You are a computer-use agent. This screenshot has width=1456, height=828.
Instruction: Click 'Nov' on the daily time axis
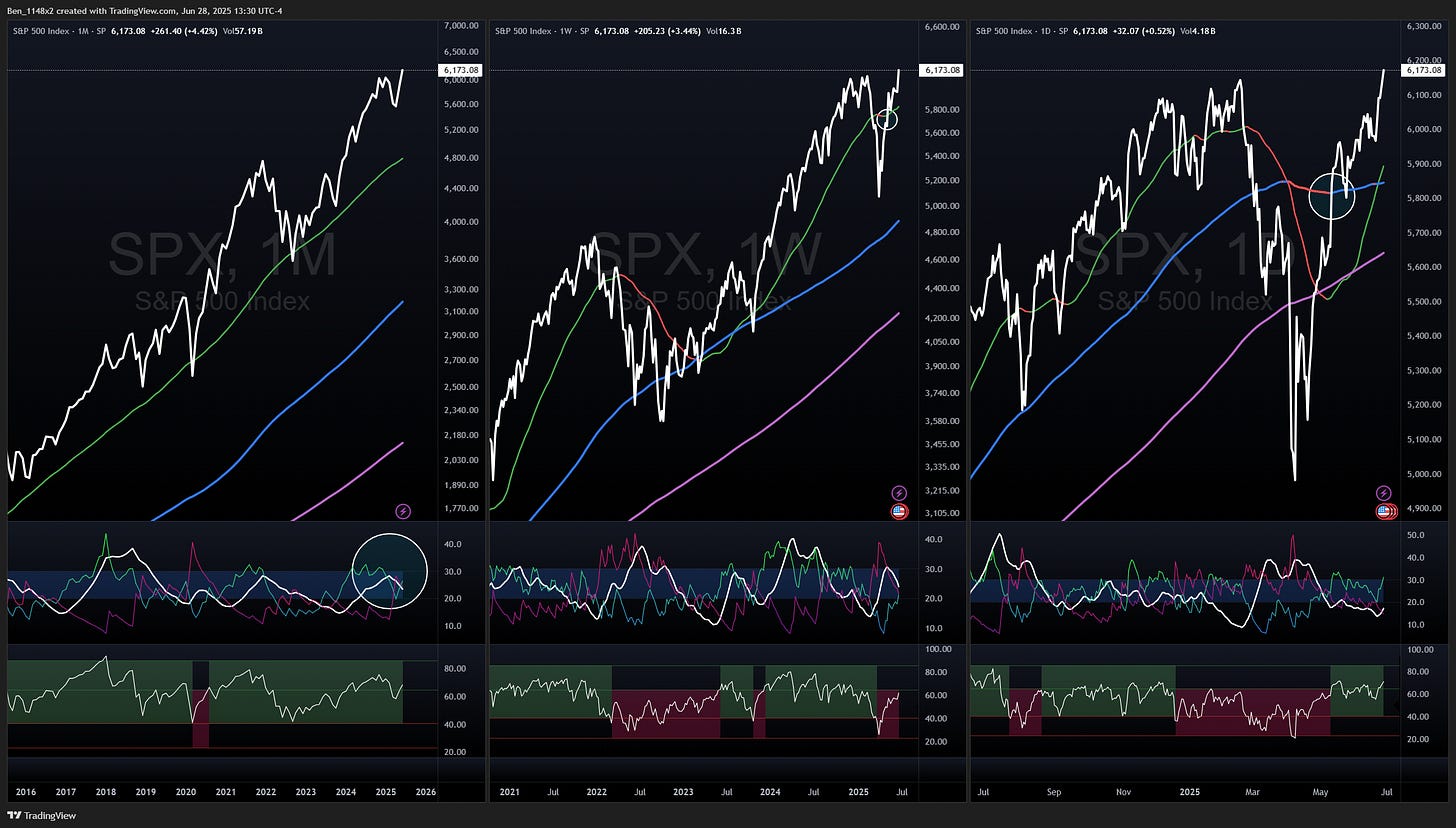(x=1124, y=792)
